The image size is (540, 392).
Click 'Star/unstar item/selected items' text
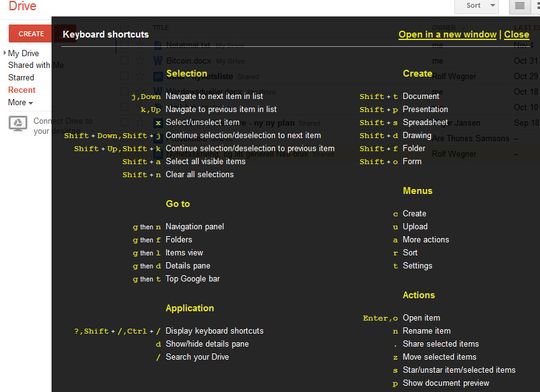tap(459, 370)
